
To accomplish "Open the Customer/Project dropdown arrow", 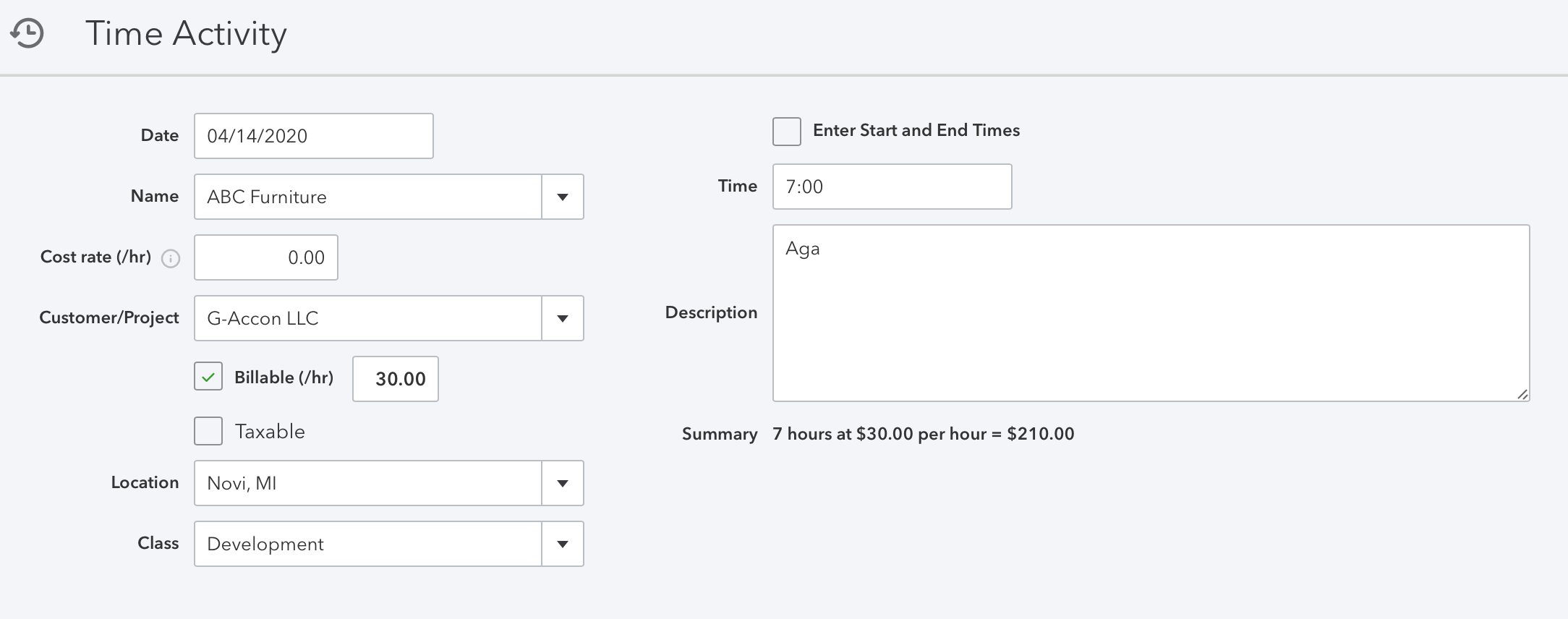I will click(x=563, y=318).
